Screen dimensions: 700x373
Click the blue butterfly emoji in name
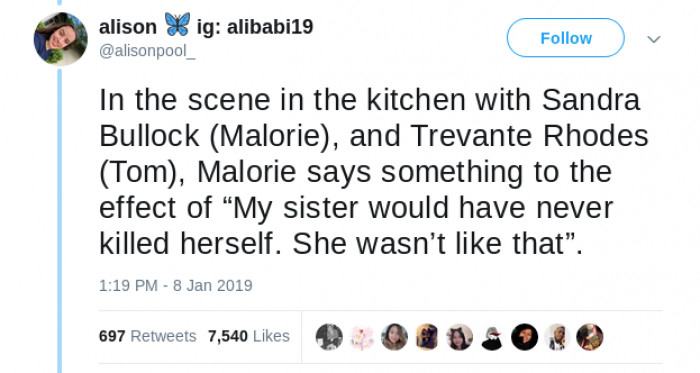coord(177,24)
